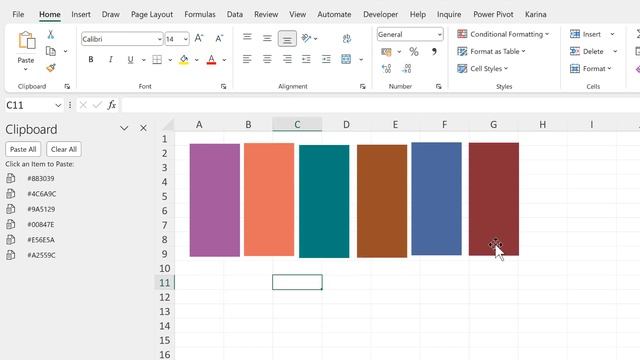The height and width of the screenshot is (360, 640).
Task: Open Conditional Formatting menu
Action: (503, 34)
